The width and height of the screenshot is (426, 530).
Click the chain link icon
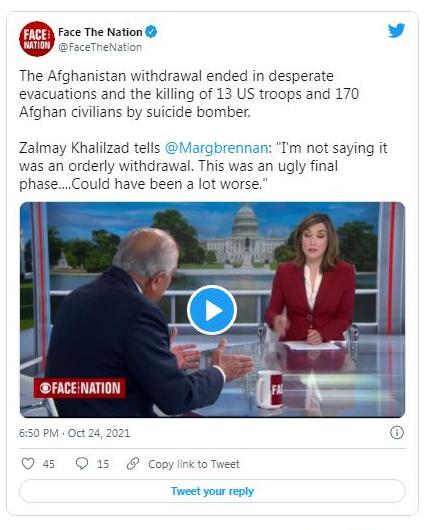tap(133, 464)
